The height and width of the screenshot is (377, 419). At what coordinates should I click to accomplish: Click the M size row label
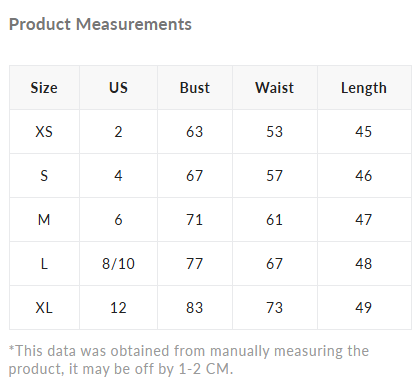(44, 220)
